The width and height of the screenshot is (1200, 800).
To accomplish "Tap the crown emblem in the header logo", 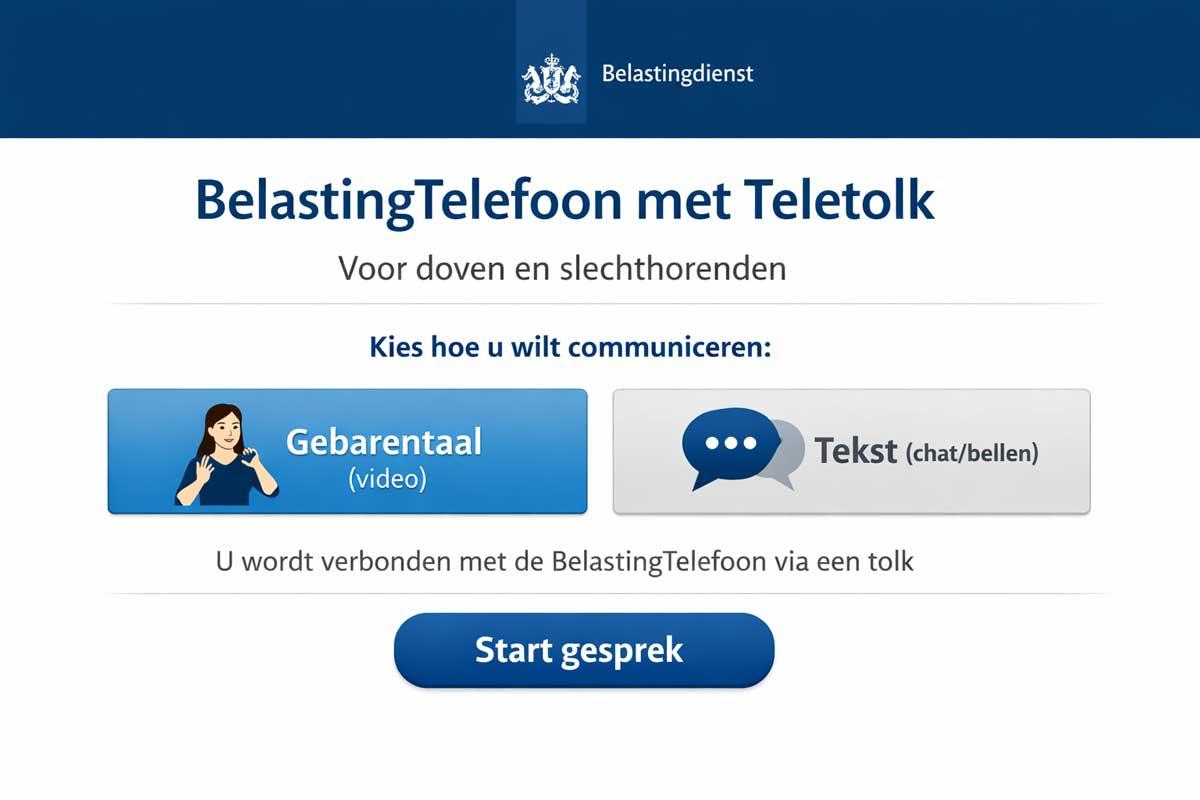I will coord(552,62).
